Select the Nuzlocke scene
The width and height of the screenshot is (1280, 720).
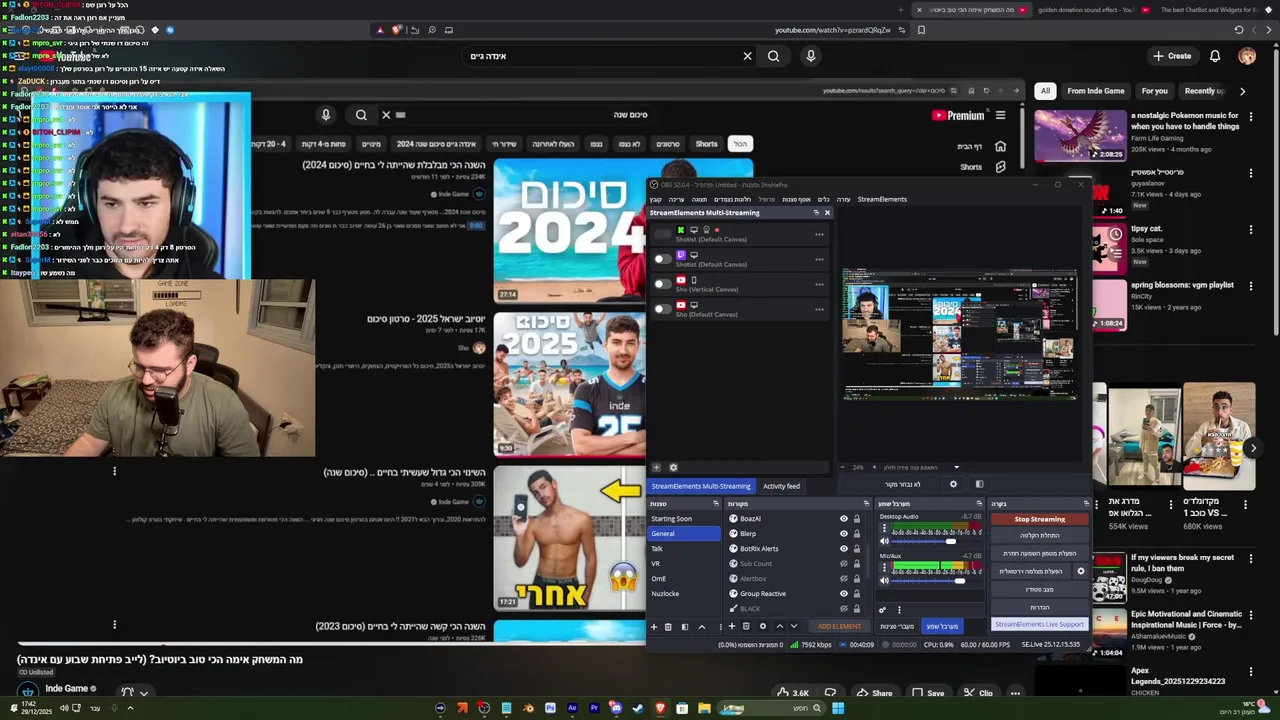point(683,594)
